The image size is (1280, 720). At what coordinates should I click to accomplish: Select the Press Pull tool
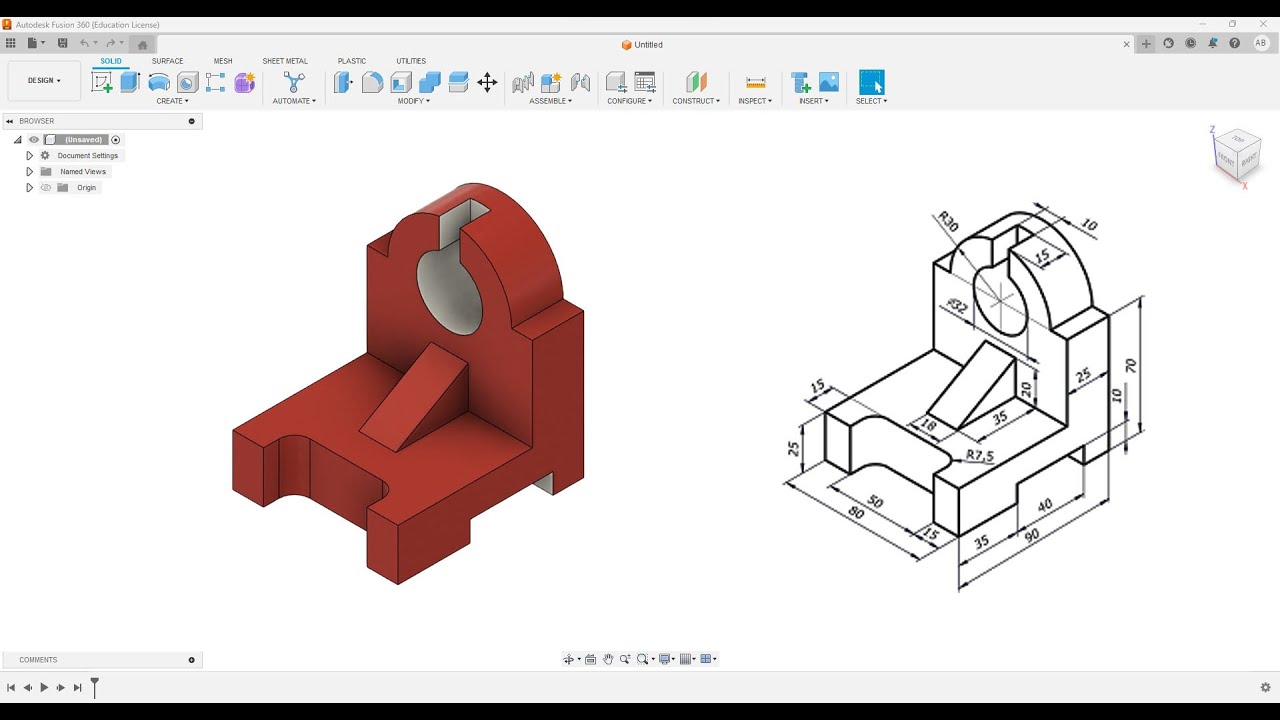(344, 83)
